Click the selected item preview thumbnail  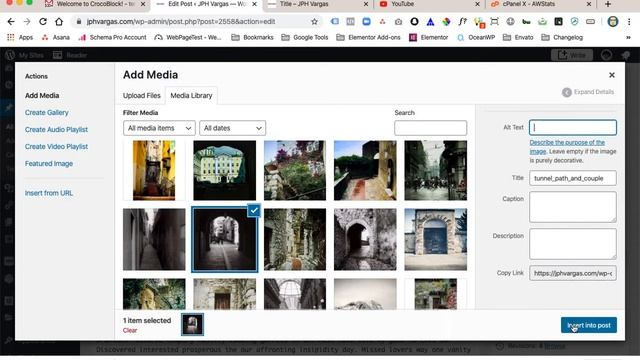click(x=192, y=325)
